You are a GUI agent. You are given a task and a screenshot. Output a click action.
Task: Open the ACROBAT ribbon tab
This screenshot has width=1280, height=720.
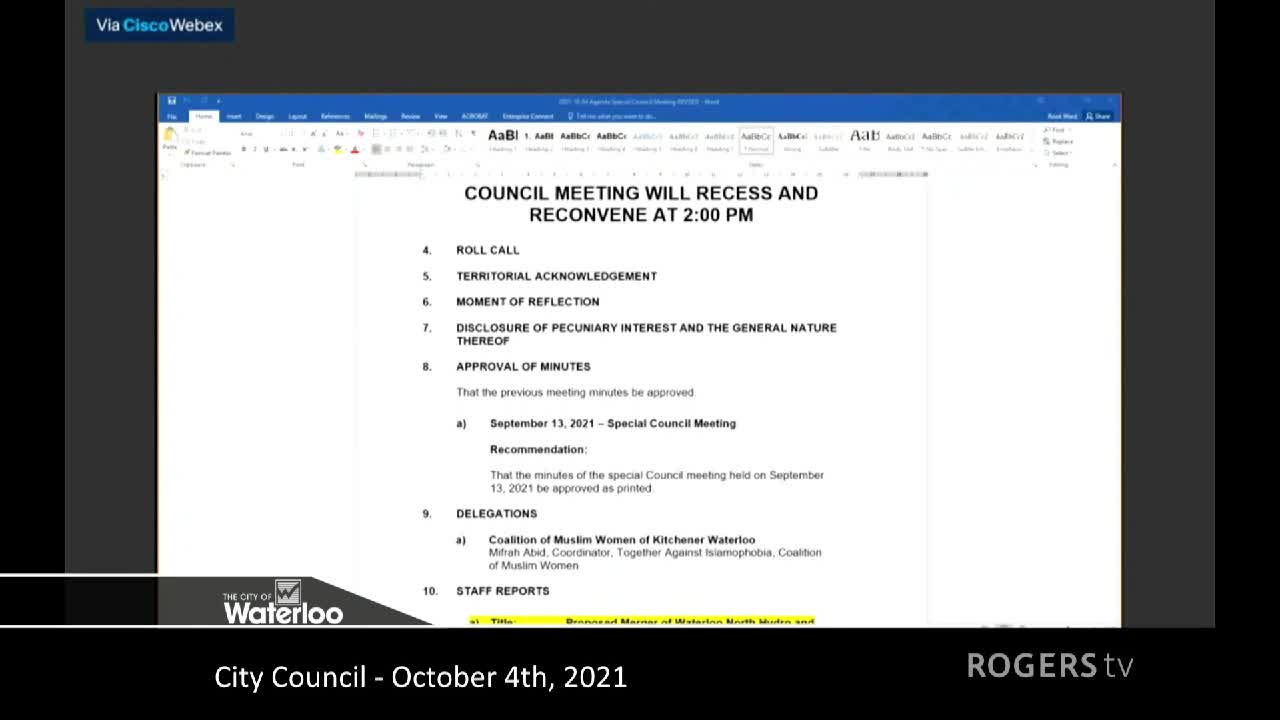(x=475, y=116)
